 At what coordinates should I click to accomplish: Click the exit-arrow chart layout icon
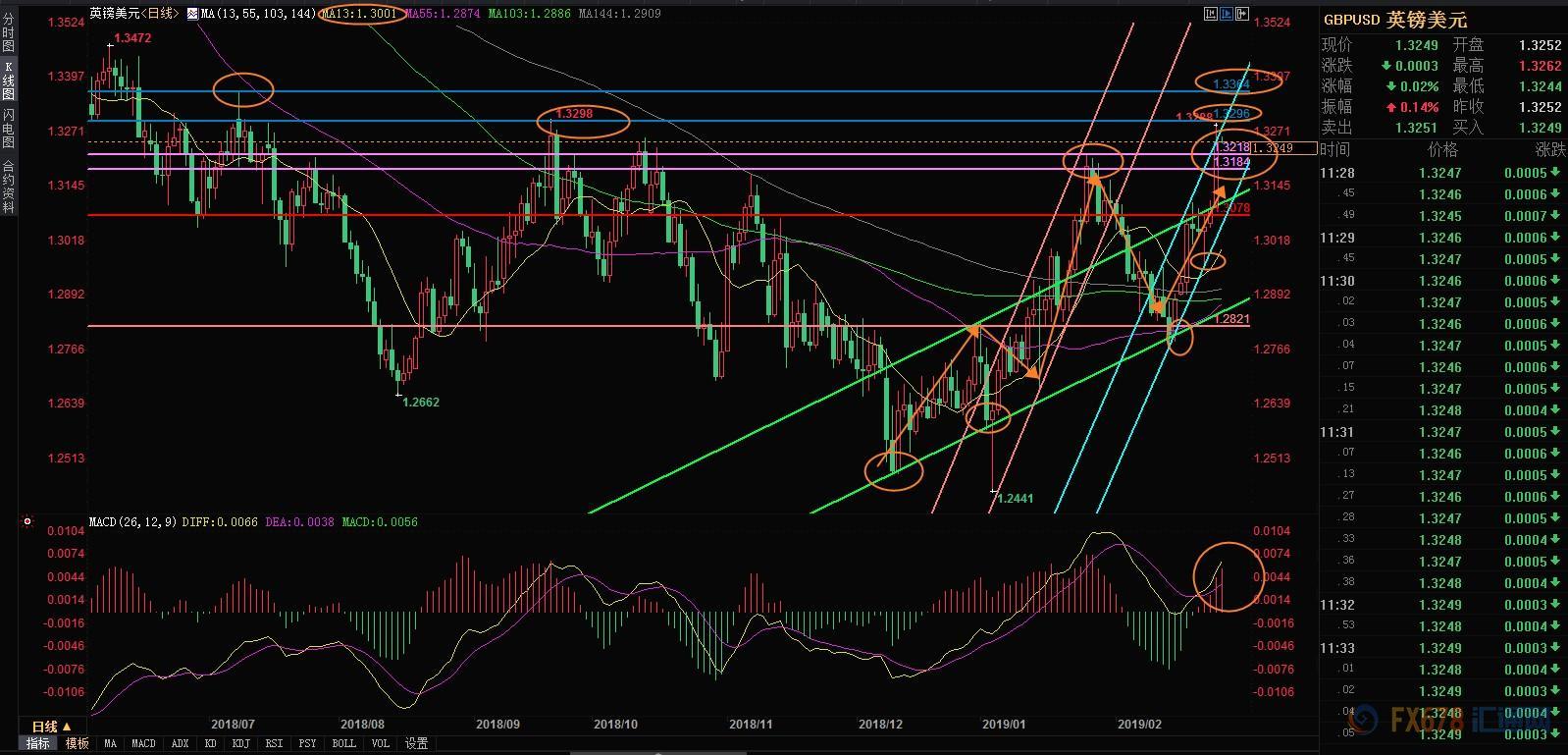click(x=1243, y=14)
